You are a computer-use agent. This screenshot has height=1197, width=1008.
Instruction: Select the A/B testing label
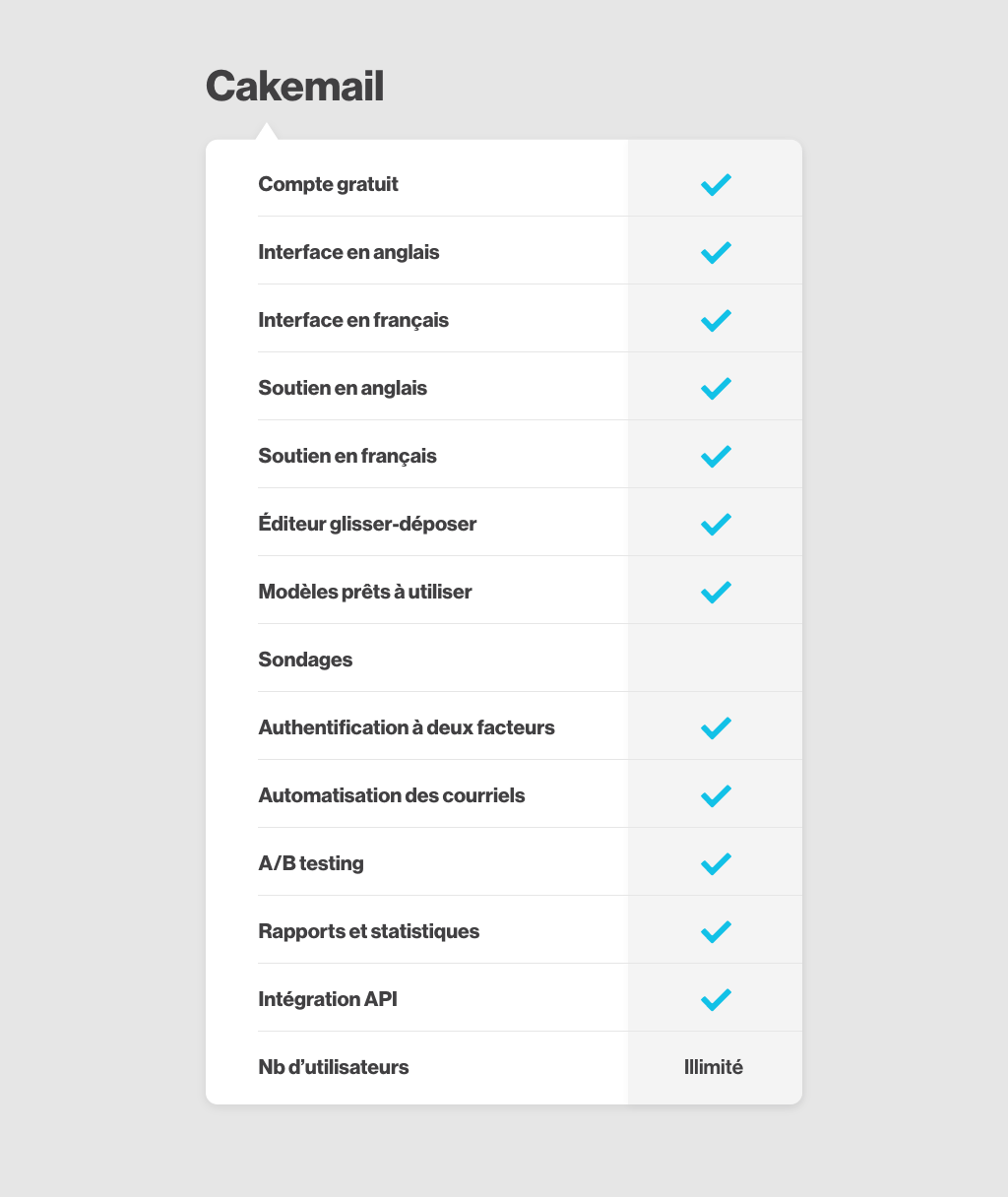point(311,863)
